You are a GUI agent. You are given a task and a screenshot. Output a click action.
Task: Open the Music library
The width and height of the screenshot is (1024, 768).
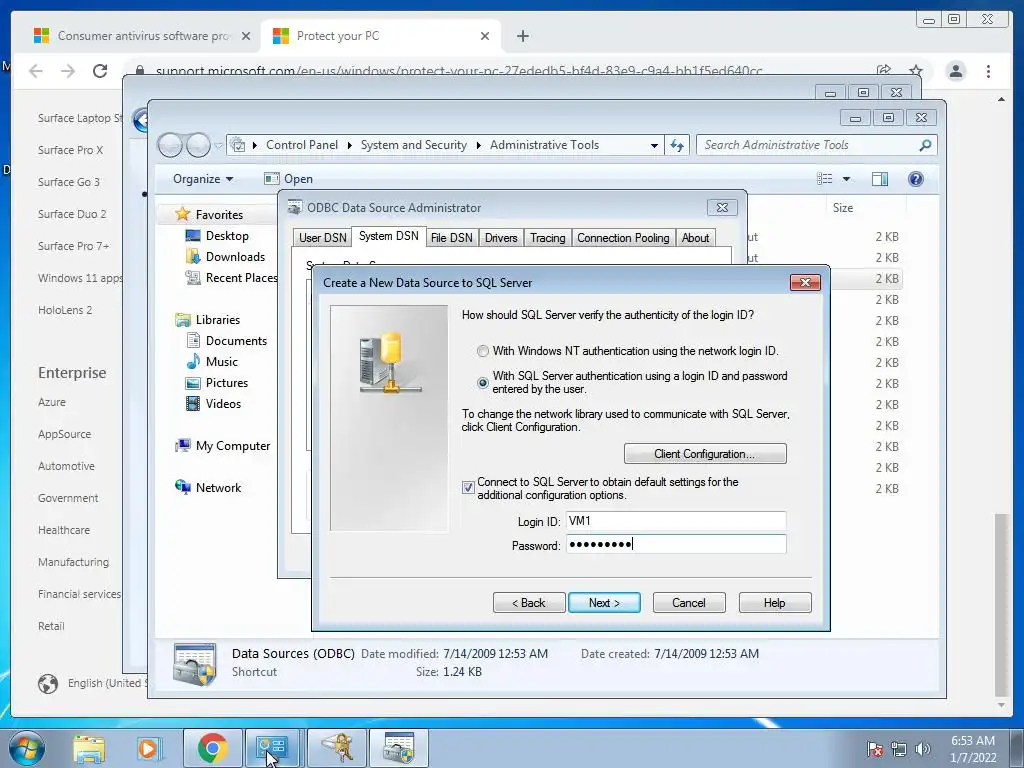click(212, 362)
